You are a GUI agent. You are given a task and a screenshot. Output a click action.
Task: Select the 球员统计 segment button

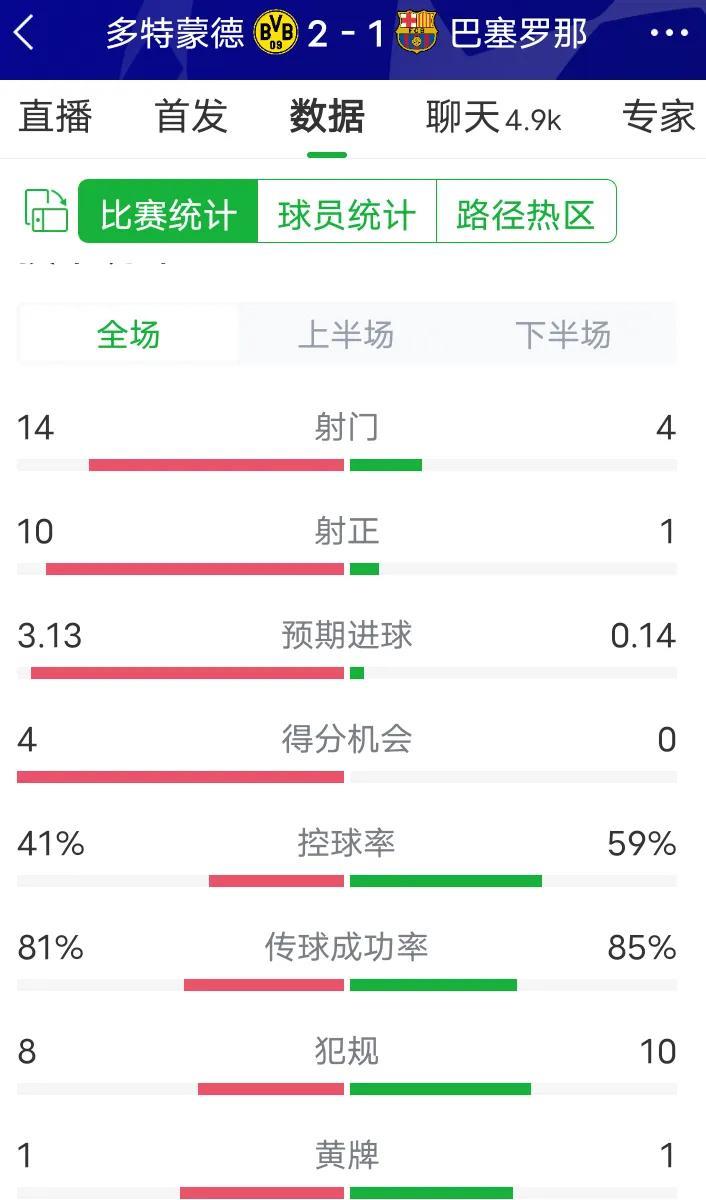pos(347,211)
